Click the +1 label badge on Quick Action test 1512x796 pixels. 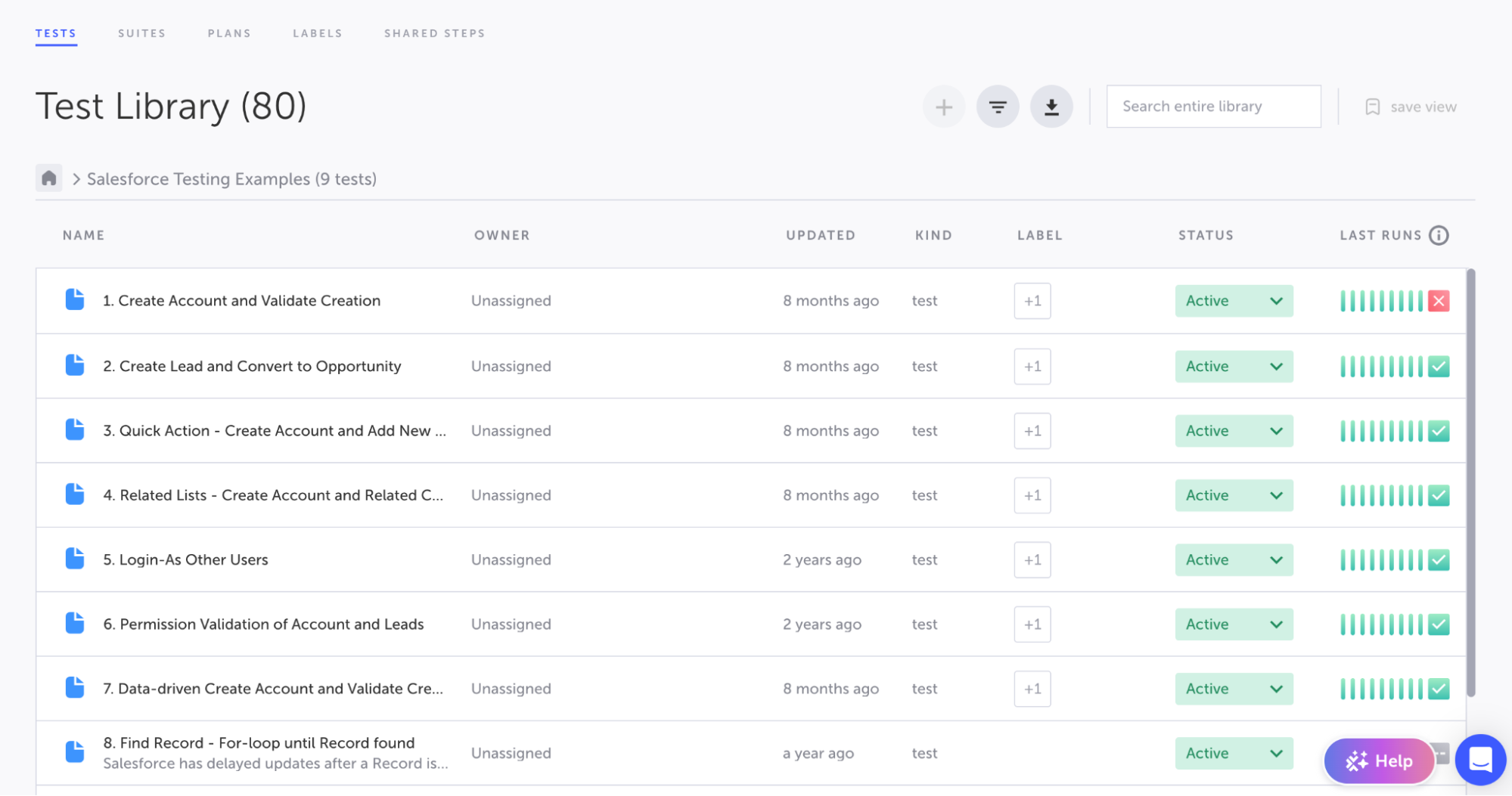pos(1032,430)
